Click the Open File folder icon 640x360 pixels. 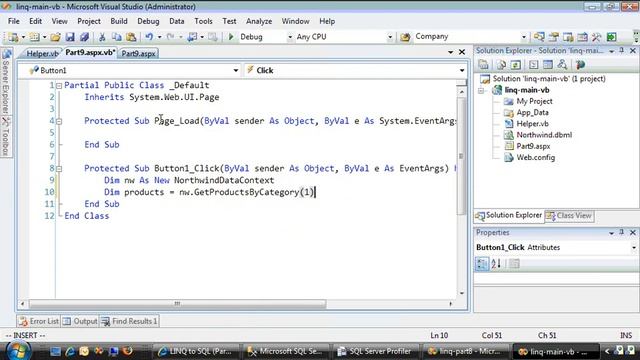pos(56,37)
